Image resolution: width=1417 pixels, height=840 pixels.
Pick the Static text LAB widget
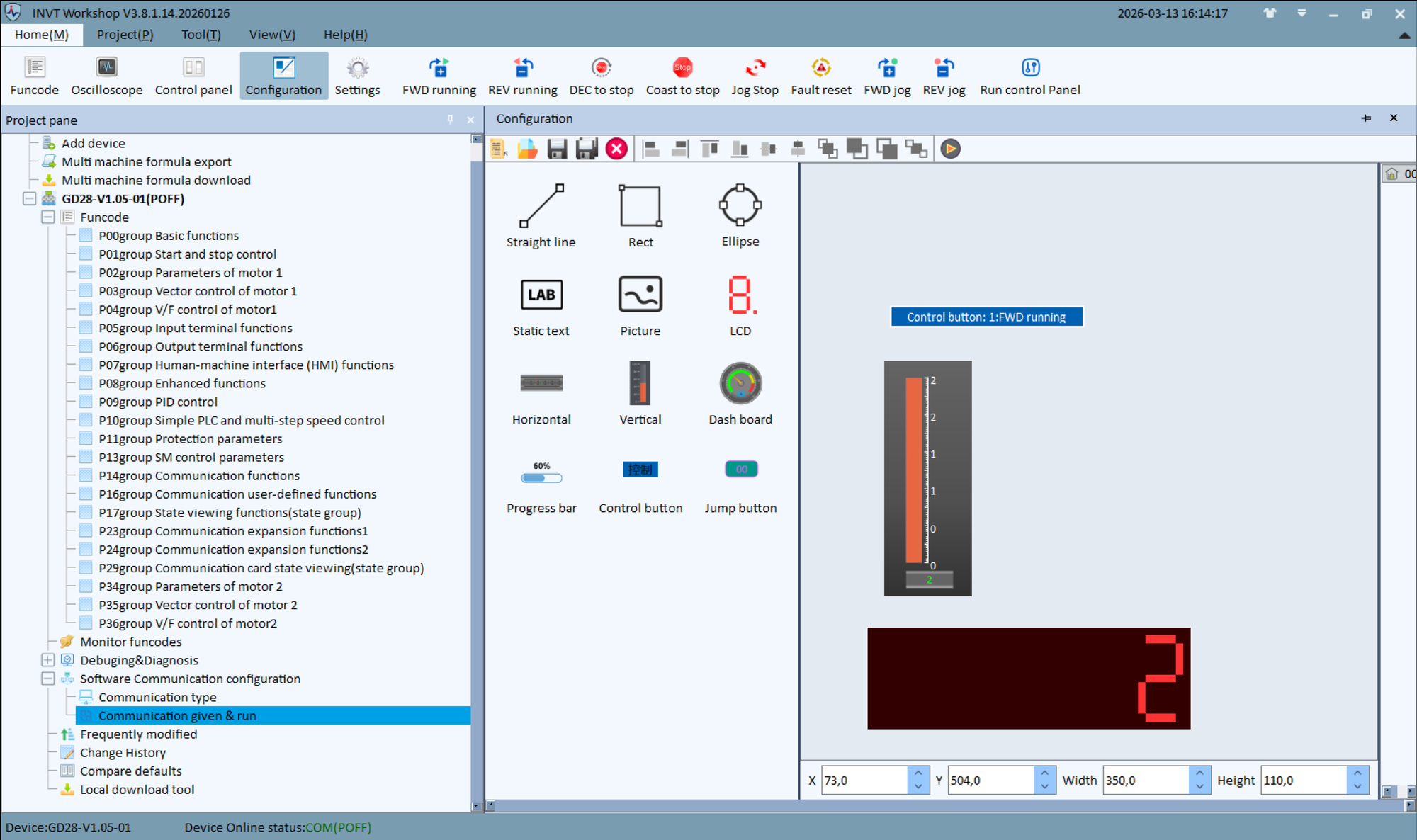[x=541, y=295]
